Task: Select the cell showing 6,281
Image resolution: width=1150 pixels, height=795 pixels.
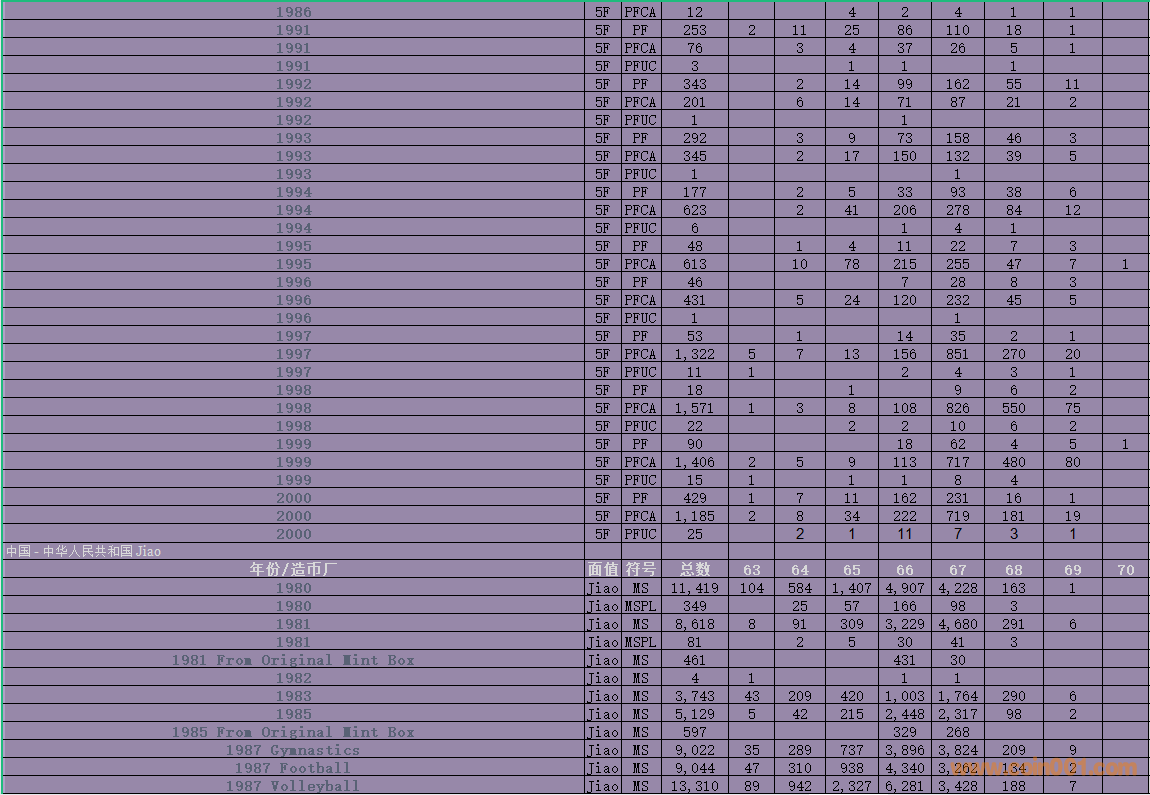Action: (904, 786)
